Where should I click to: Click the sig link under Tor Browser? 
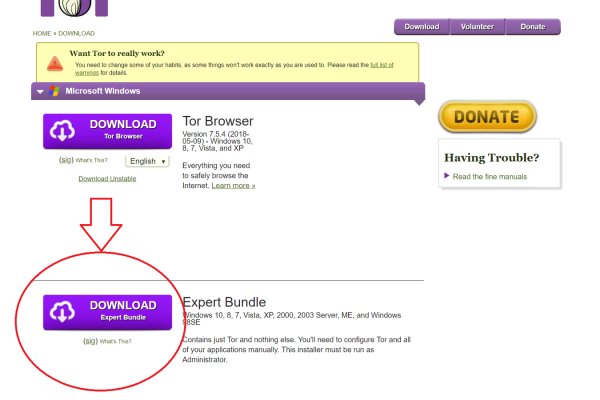[x=66, y=160]
